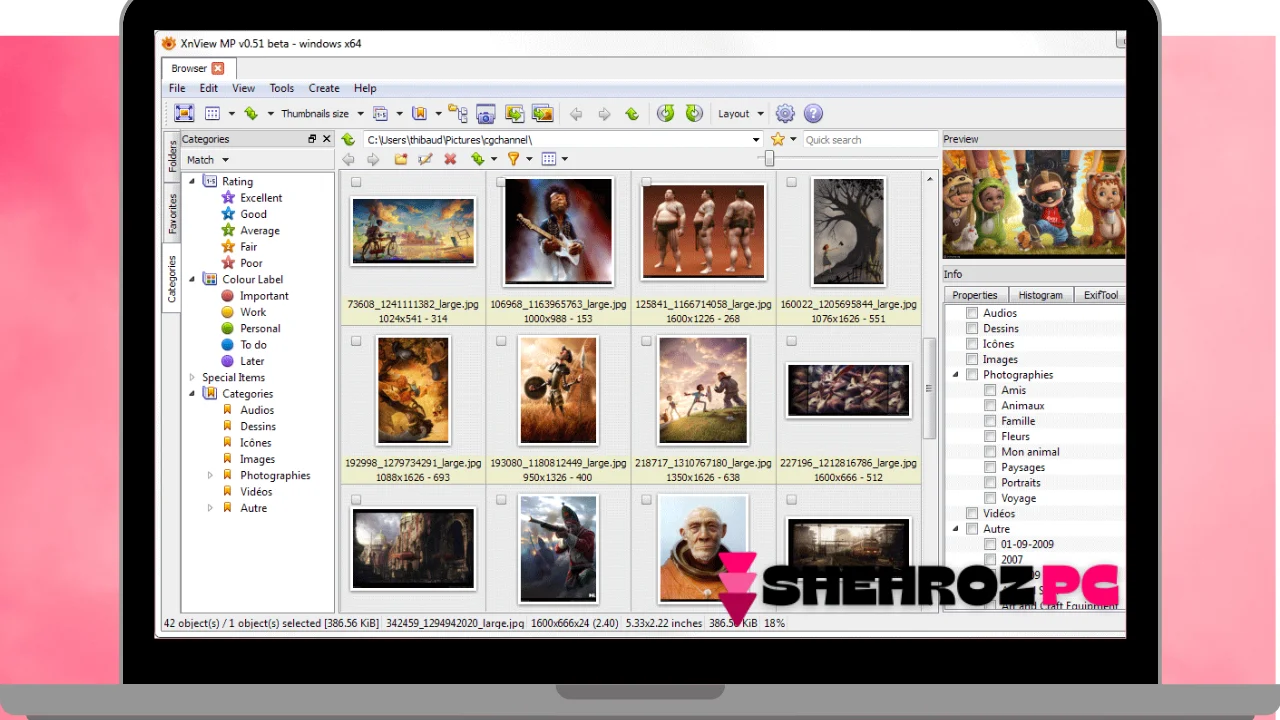
Task: Click the browser toolbar sort arrows icon
Action: pos(477,159)
